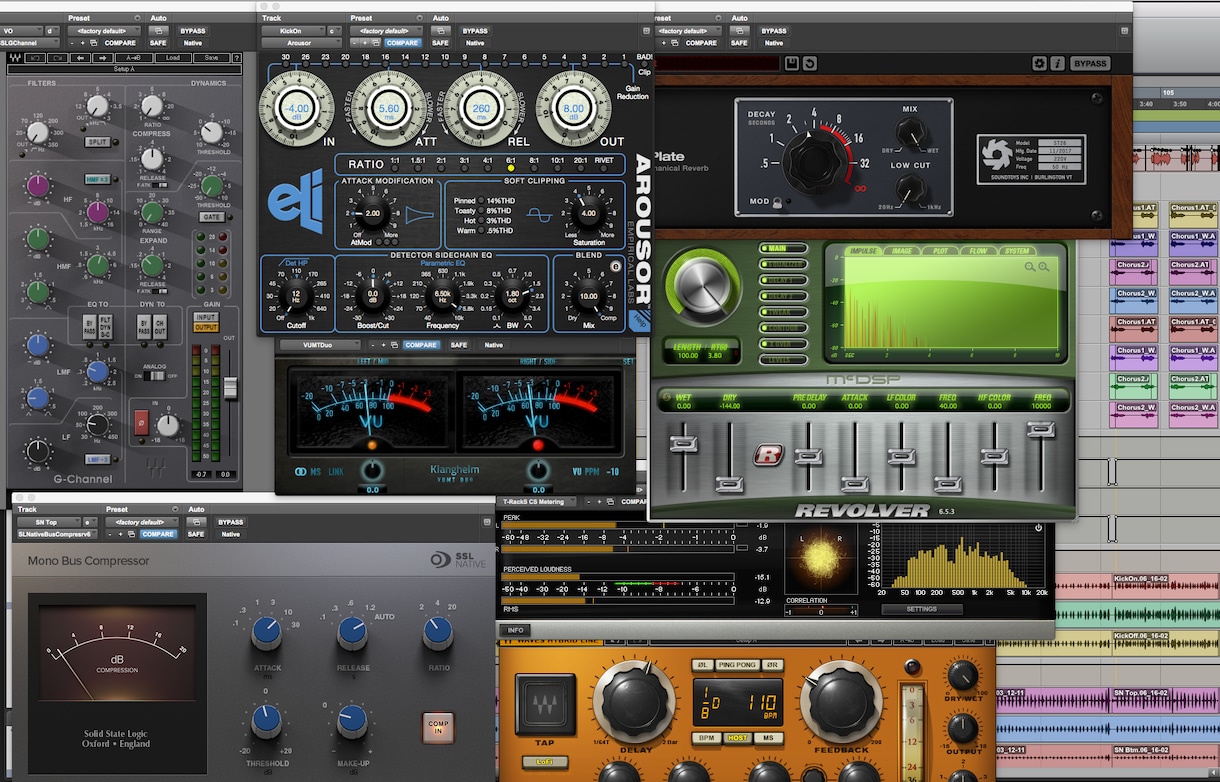The height and width of the screenshot is (782, 1220).
Task: Click the Load button in G-Channel toolbar
Action: click(173, 57)
